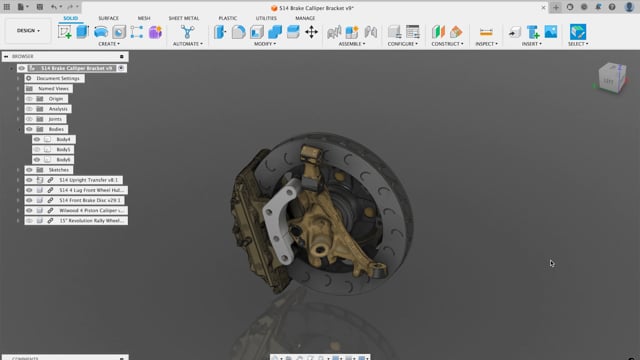Pick the Rectangular Pattern tool

[x=137, y=32]
